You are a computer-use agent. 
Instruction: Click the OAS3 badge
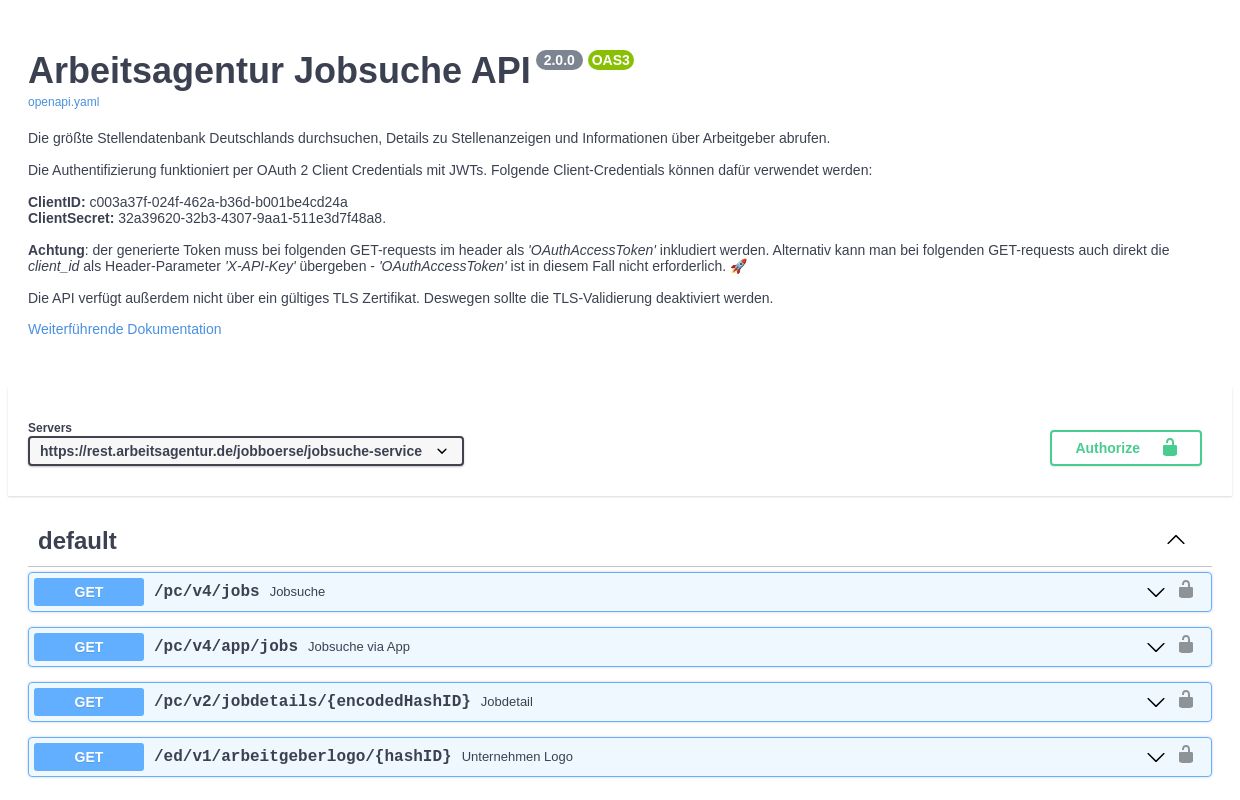(x=611, y=60)
